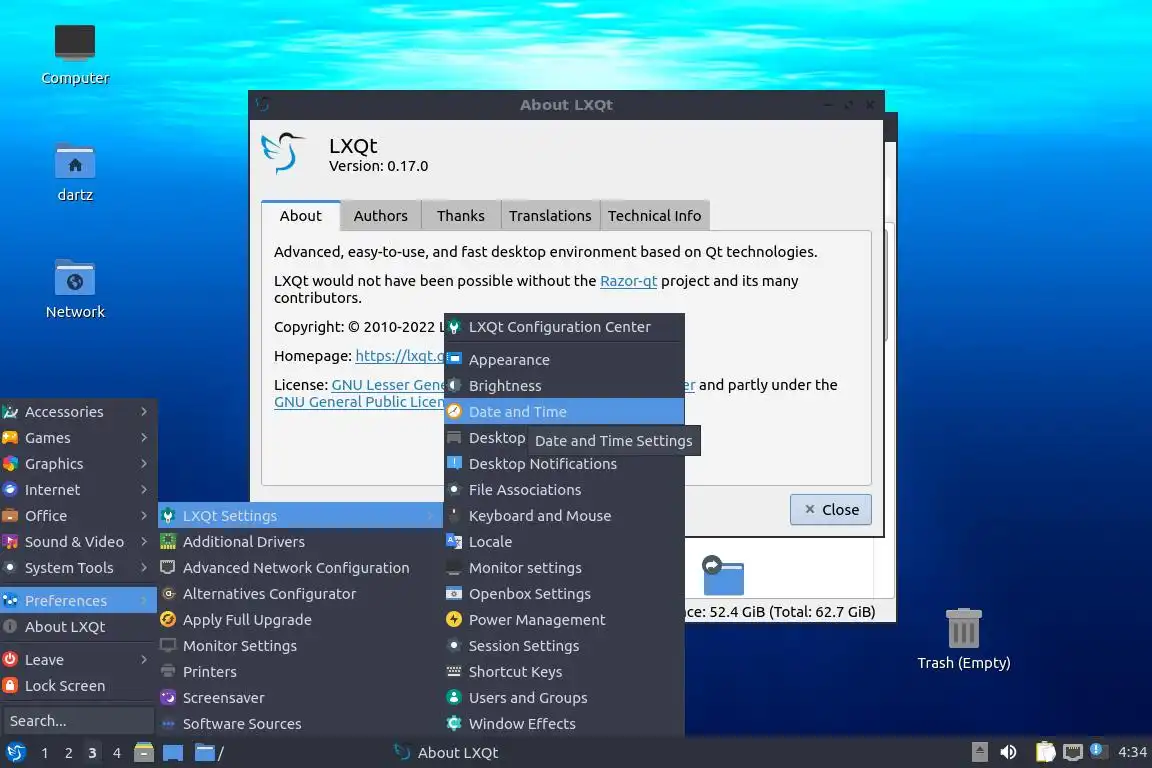Open LXQt Configuration Center

[564, 327]
